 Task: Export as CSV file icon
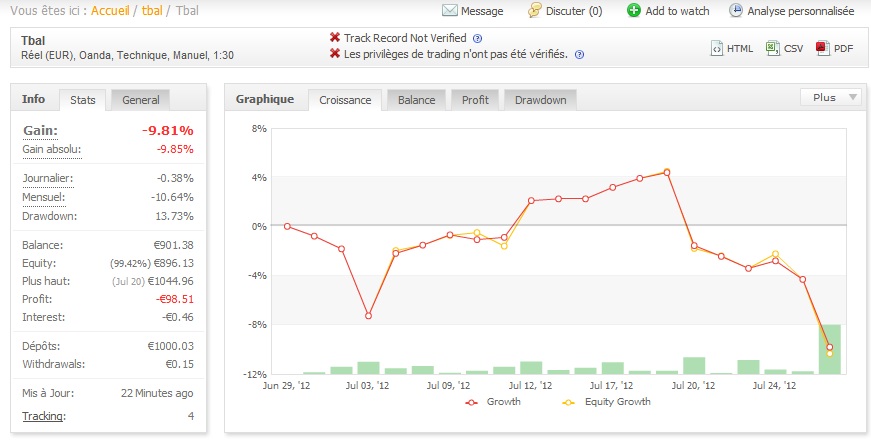772,47
